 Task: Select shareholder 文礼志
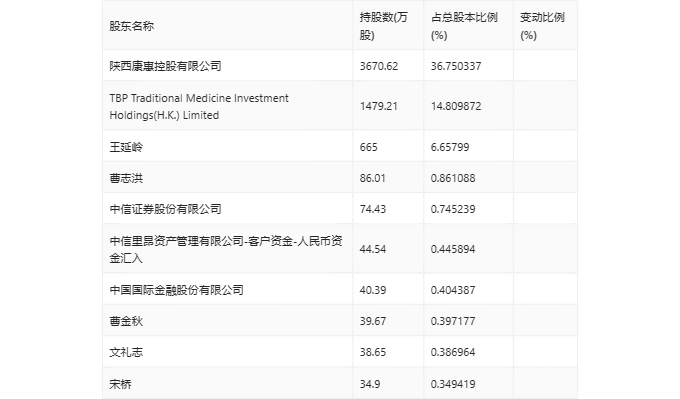point(126,352)
